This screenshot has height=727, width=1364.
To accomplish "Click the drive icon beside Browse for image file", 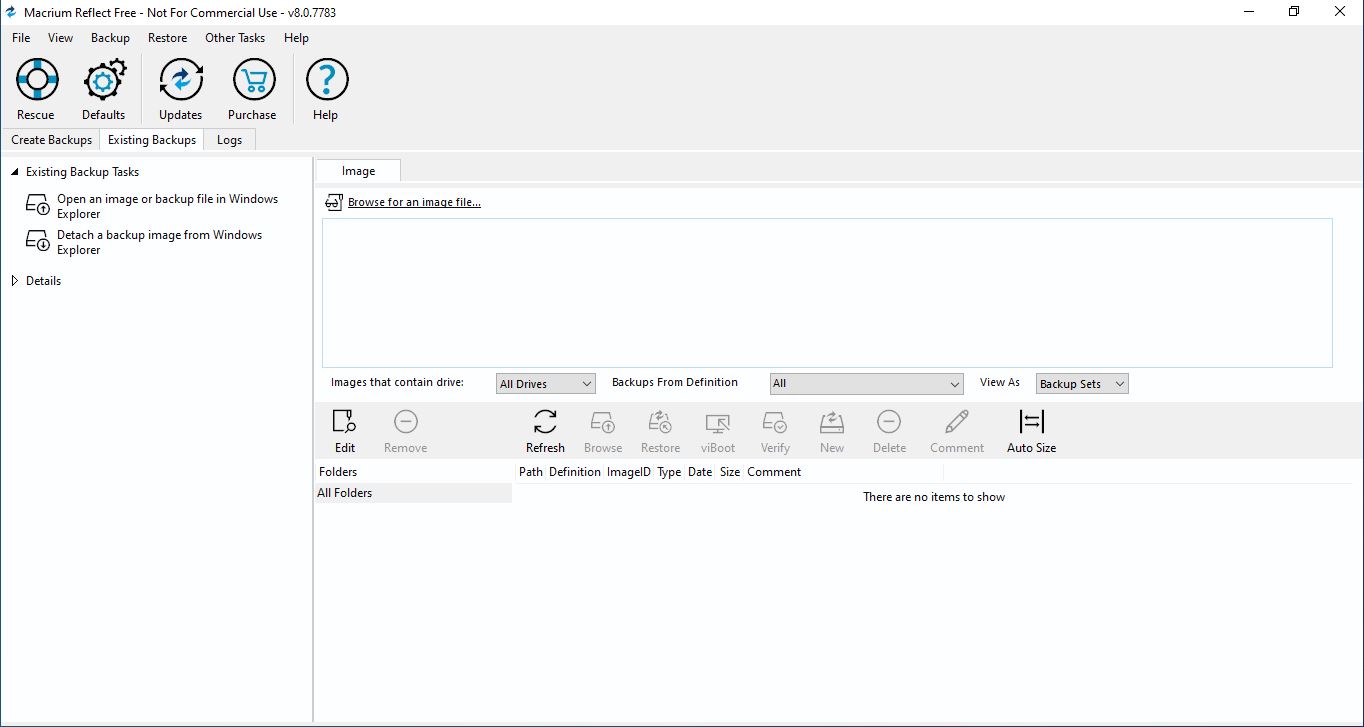I will point(334,202).
